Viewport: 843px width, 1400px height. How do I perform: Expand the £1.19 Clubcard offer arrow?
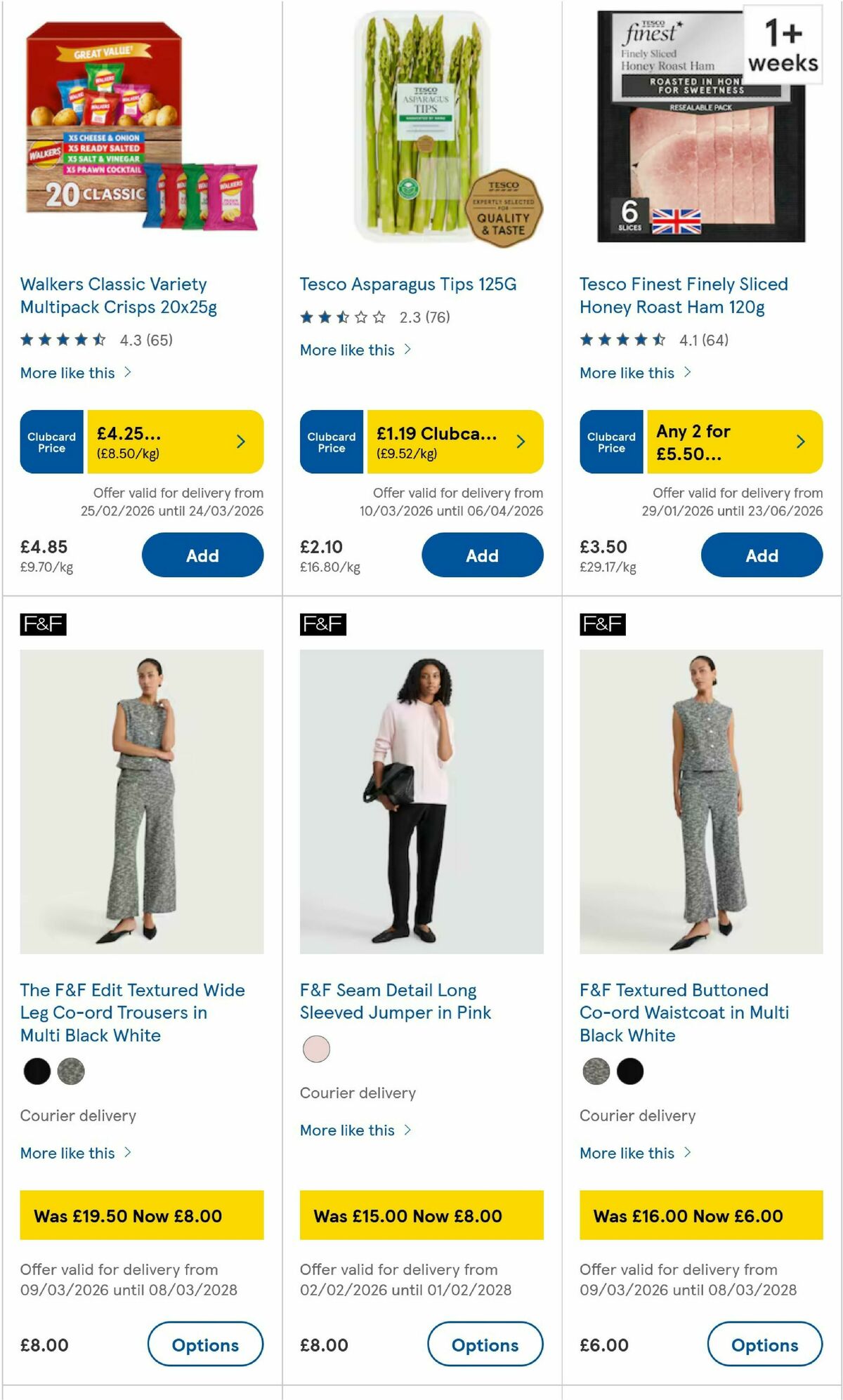(520, 441)
